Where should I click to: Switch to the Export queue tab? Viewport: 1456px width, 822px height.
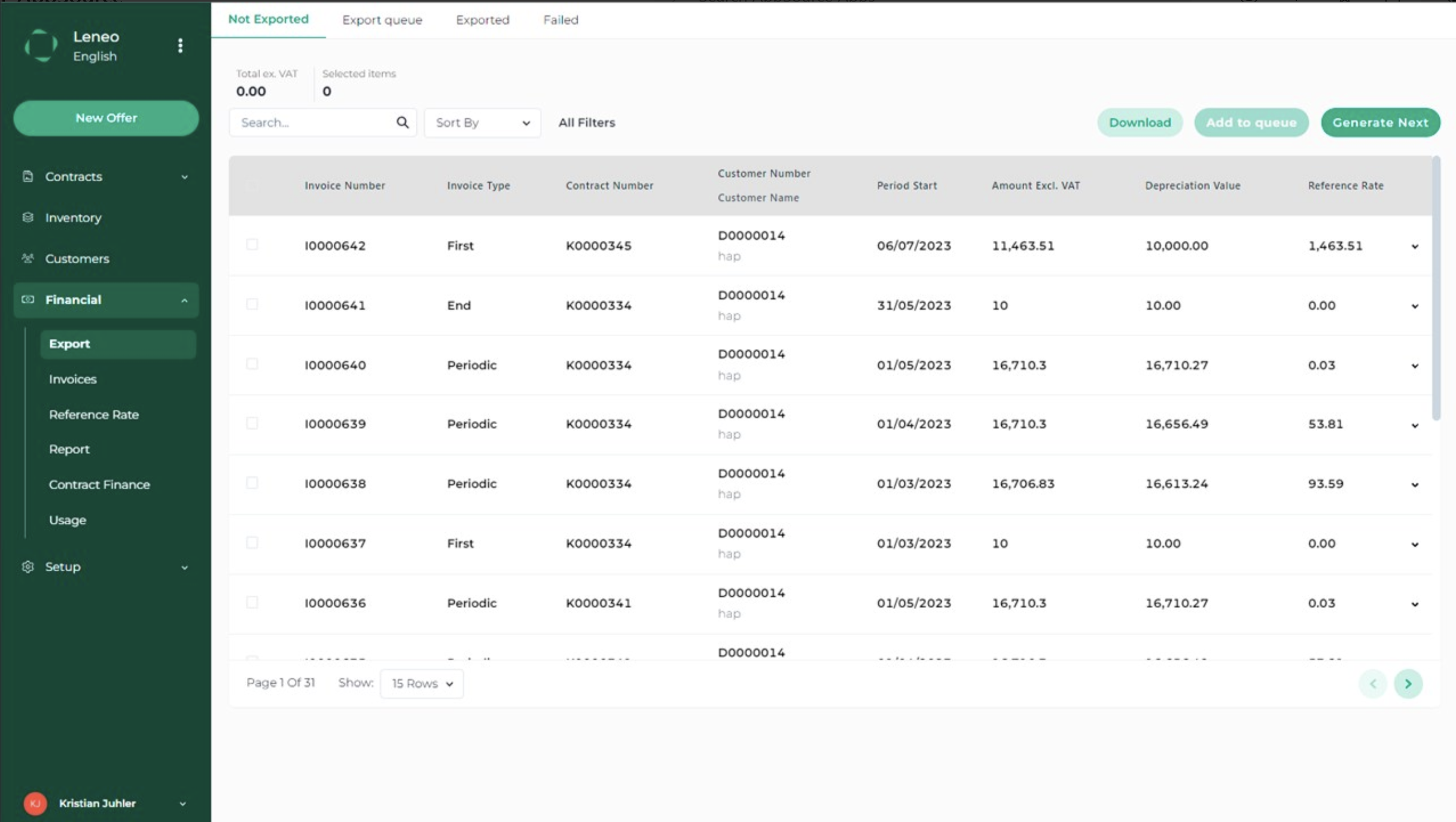coord(382,20)
